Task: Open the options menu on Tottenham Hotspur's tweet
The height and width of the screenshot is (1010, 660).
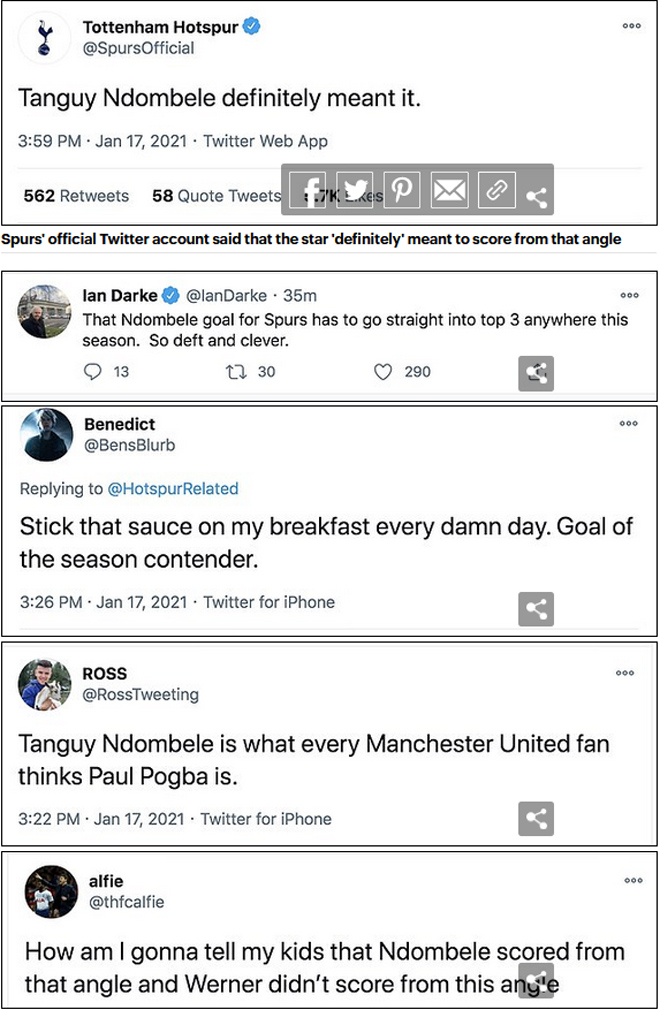Action: [630, 24]
